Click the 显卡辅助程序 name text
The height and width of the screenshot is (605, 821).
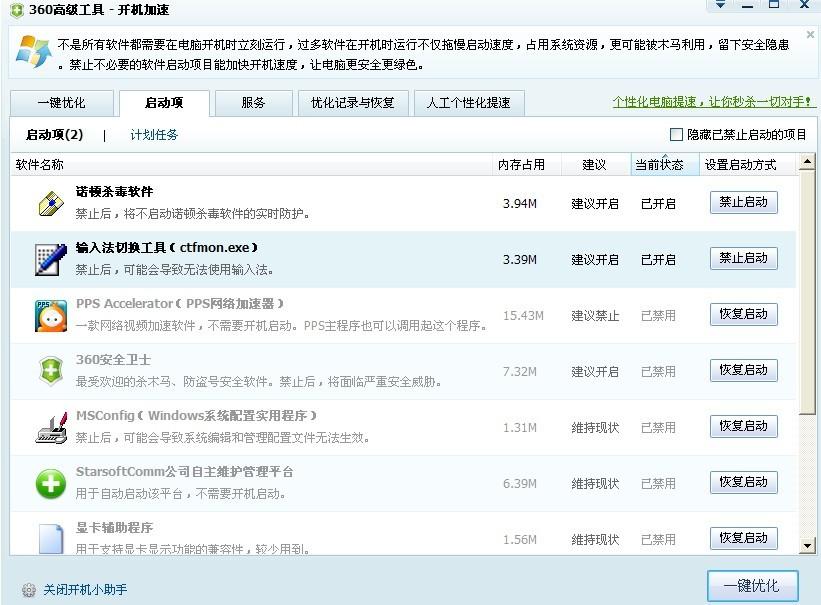click(114, 527)
